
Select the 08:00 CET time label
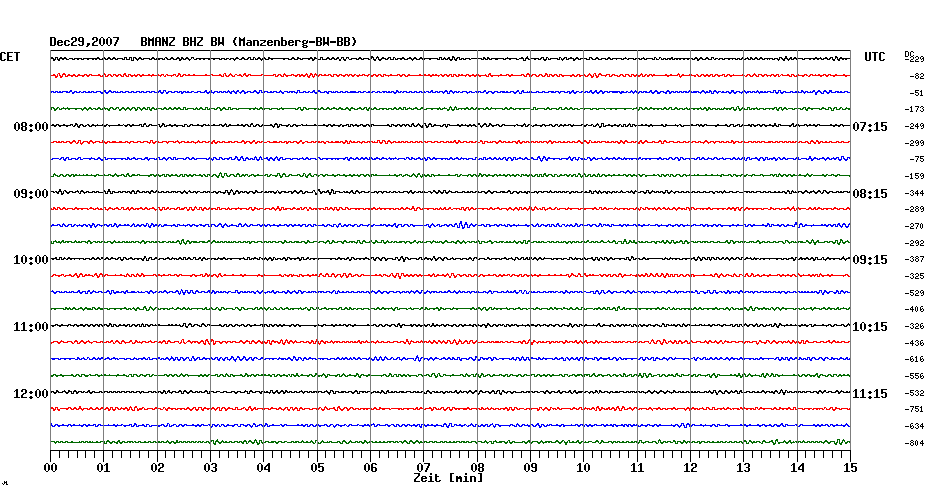pos(31,127)
